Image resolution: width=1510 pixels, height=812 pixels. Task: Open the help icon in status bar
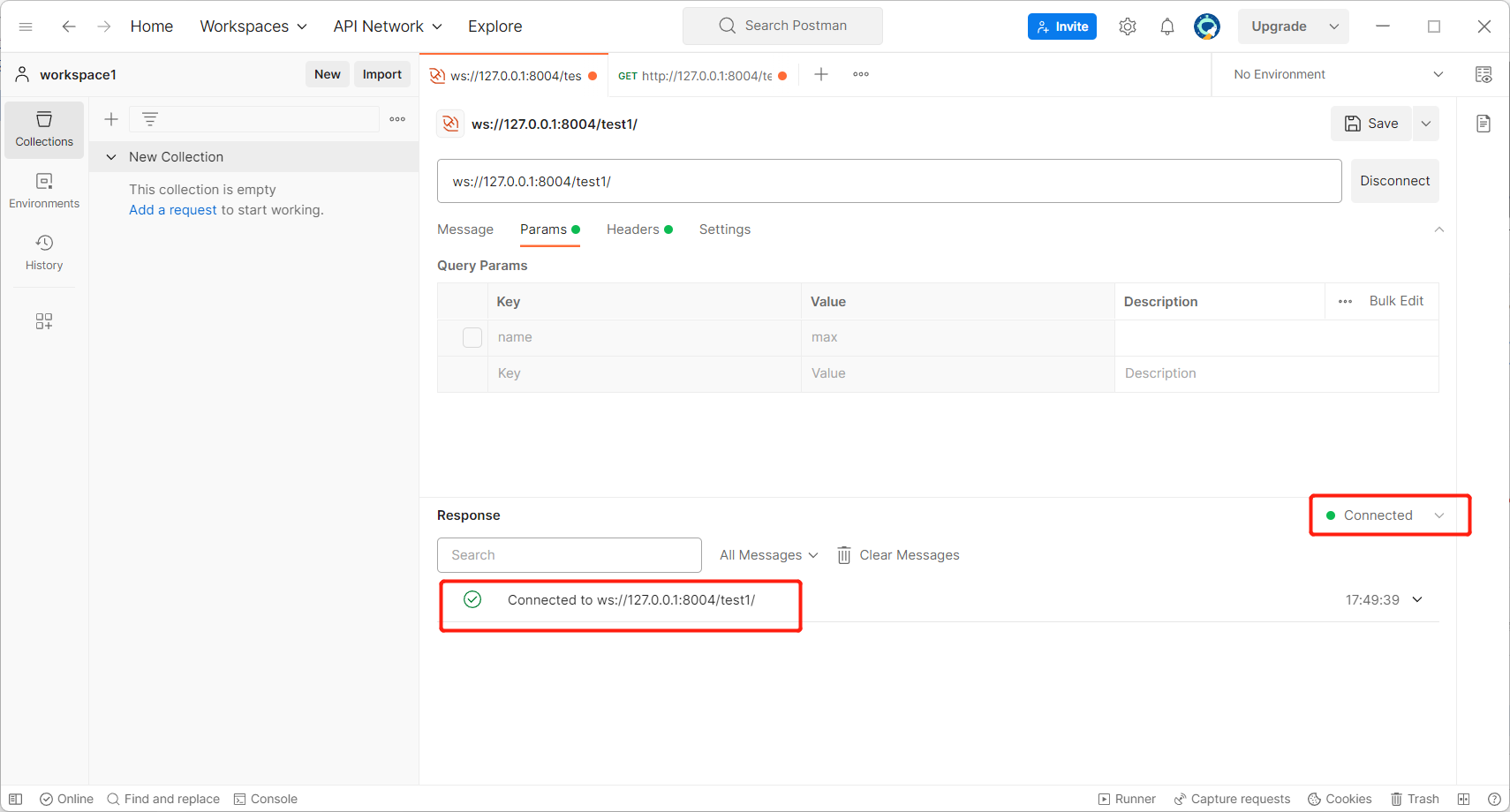pos(1494,799)
